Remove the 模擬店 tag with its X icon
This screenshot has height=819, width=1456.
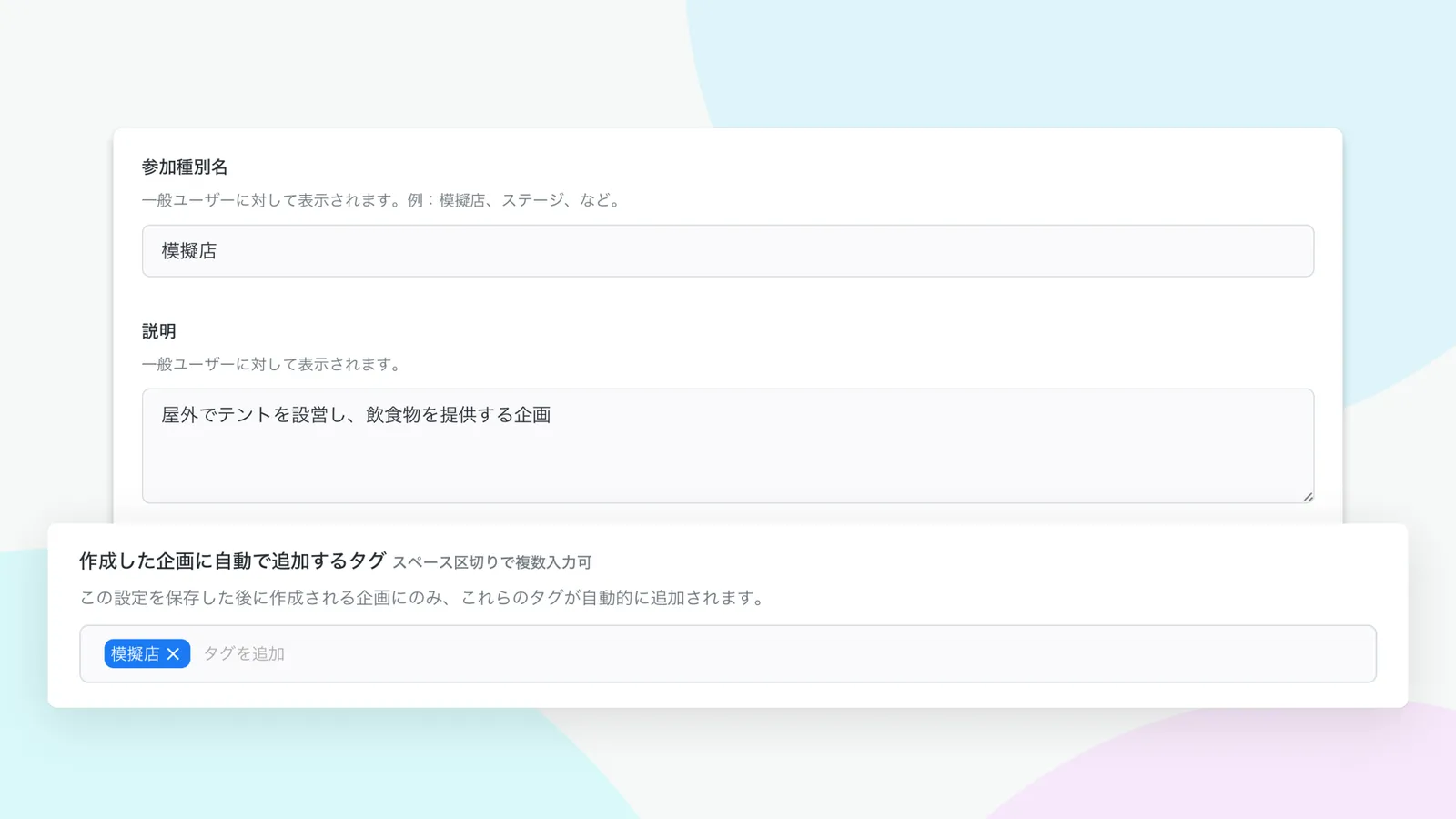pyautogui.click(x=173, y=654)
